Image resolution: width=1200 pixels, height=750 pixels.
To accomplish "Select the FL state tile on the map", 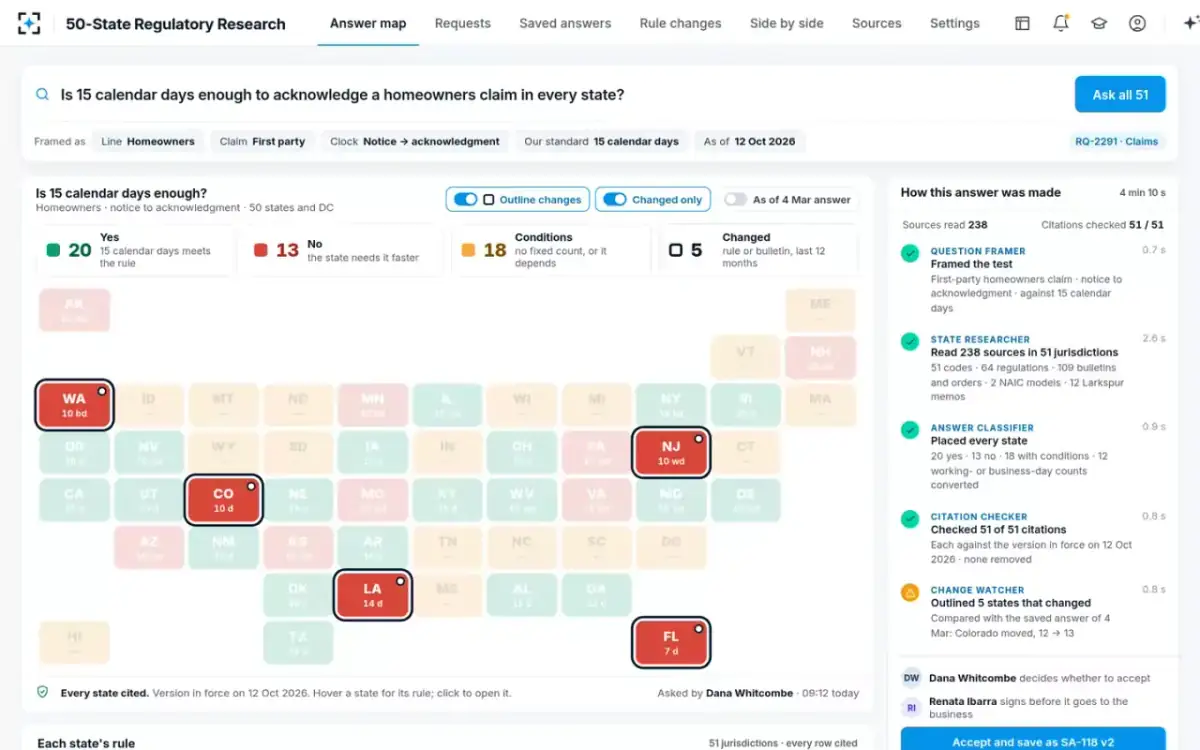I will (671, 643).
